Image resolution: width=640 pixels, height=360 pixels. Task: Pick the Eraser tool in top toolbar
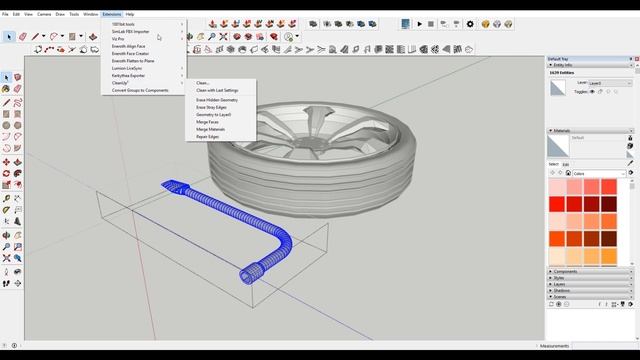pos(23,37)
